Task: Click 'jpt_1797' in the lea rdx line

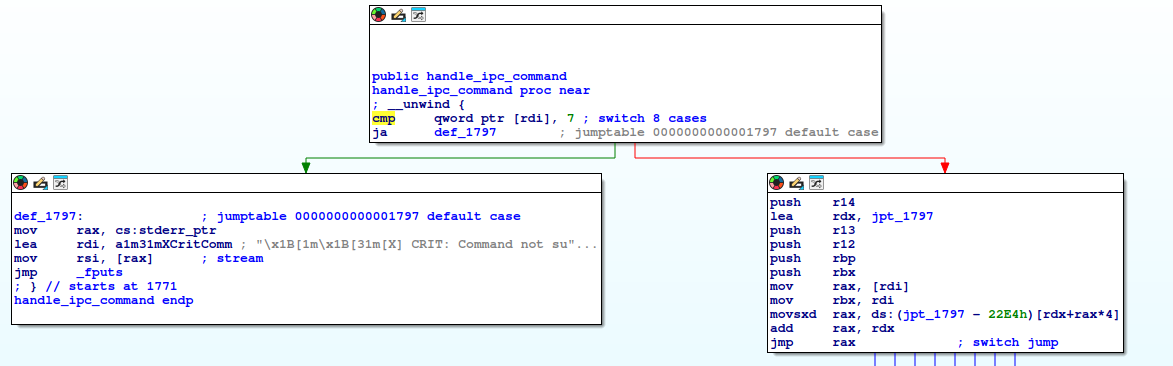Action: coord(902,216)
